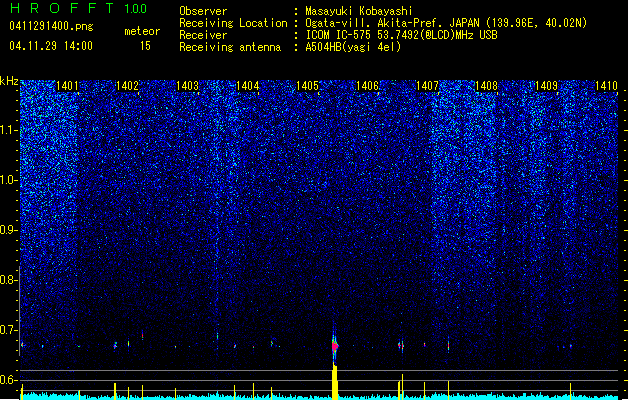Click the 1401 time marker
This screenshot has height=400, width=629.
[x=67, y=86]
